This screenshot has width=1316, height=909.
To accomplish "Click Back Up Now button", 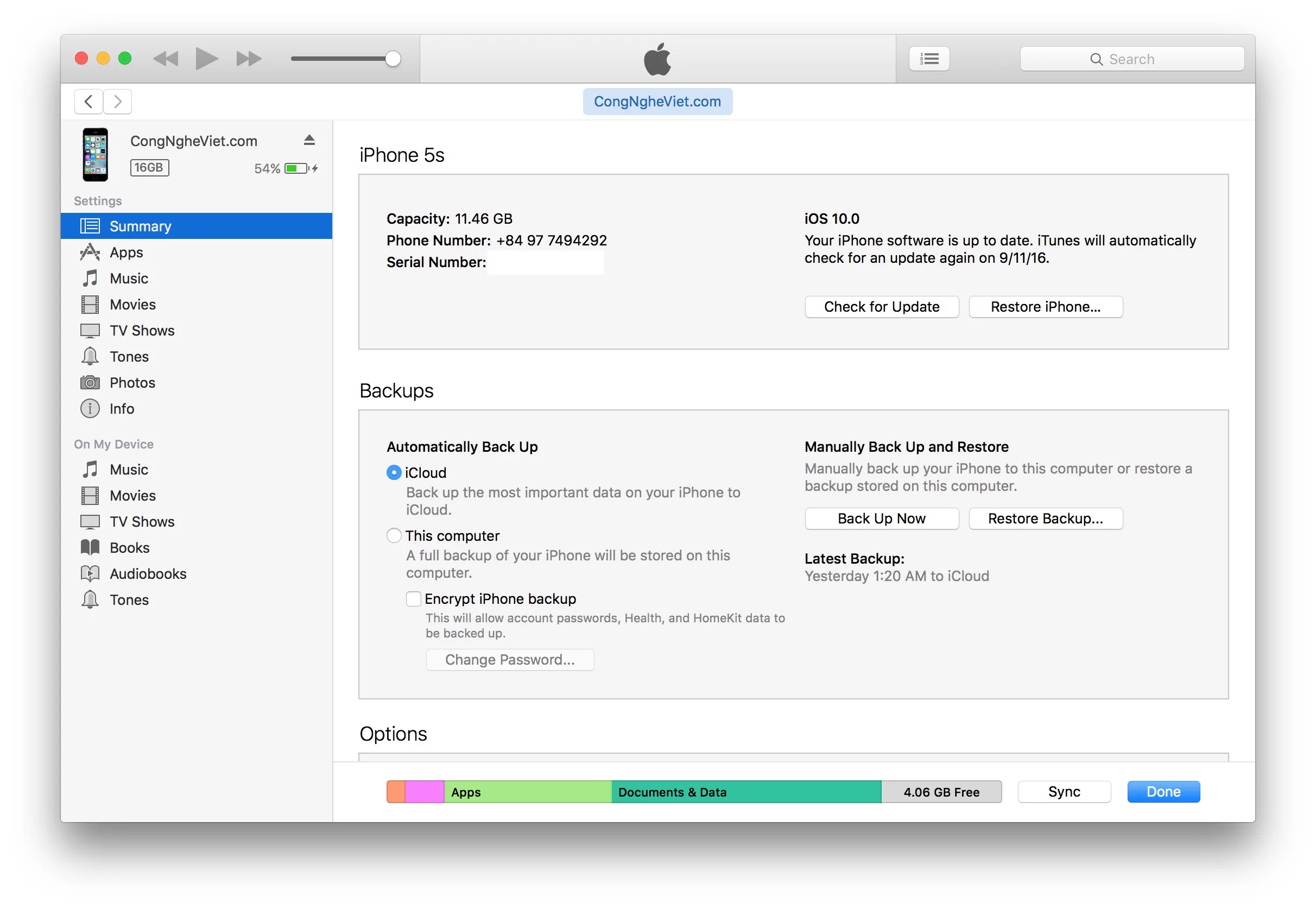I will pyautogui.click(x=882, y=519).
